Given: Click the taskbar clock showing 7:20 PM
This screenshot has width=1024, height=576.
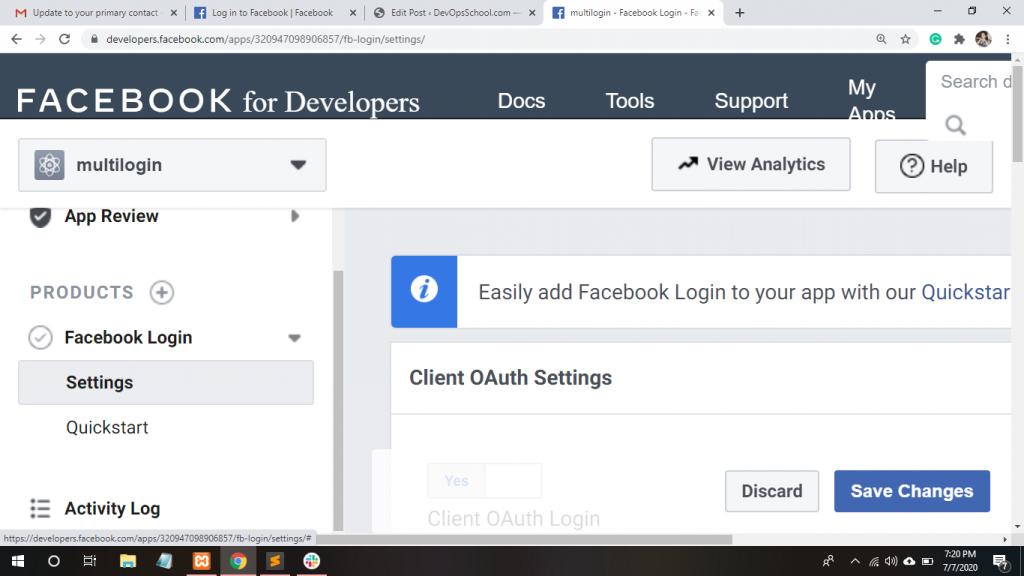Looking at the screenshot, I should 960,561.
